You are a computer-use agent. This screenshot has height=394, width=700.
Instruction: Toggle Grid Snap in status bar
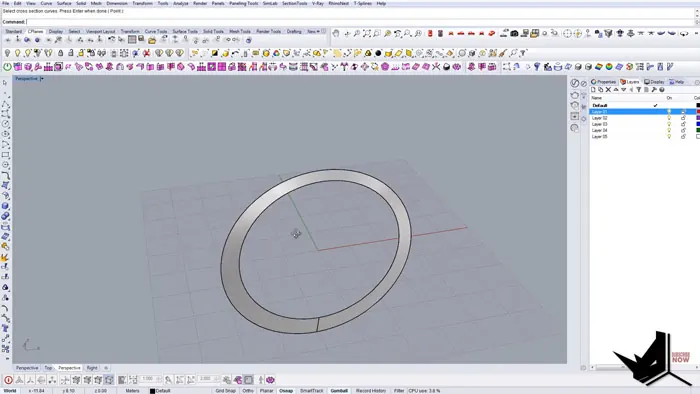click(x=225, y=391)
